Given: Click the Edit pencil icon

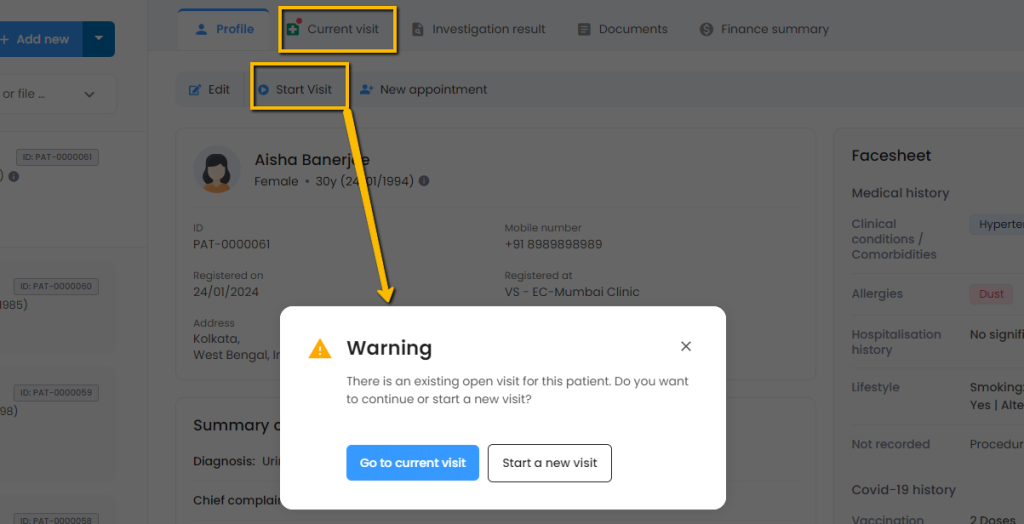Looking at the screenshot, I should click(x=196, y=90).
